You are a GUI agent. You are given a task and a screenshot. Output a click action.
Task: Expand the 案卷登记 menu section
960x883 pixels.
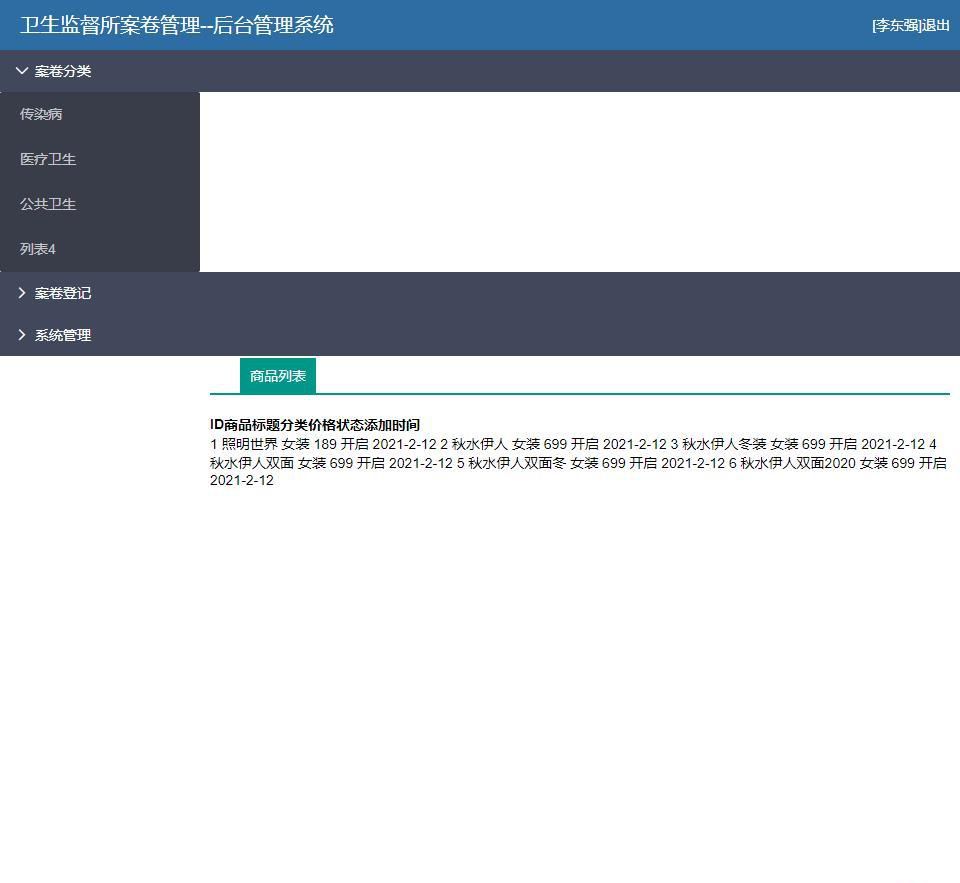point(61,293)
